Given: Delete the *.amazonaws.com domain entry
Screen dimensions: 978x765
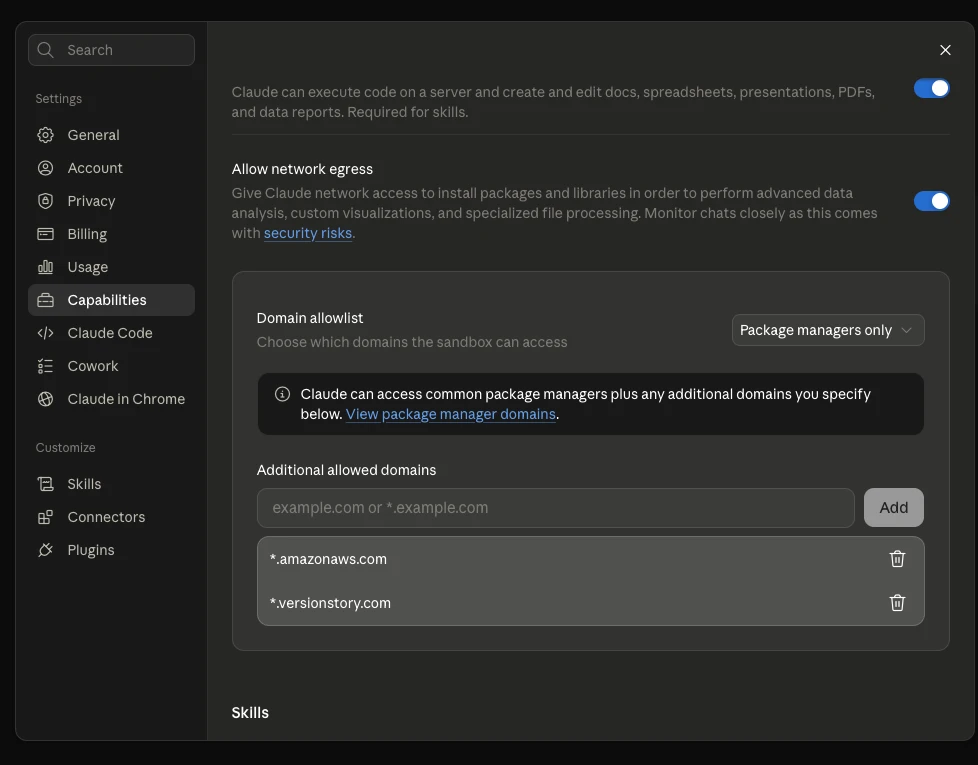Looking at the screenshot, I should 897,559.
